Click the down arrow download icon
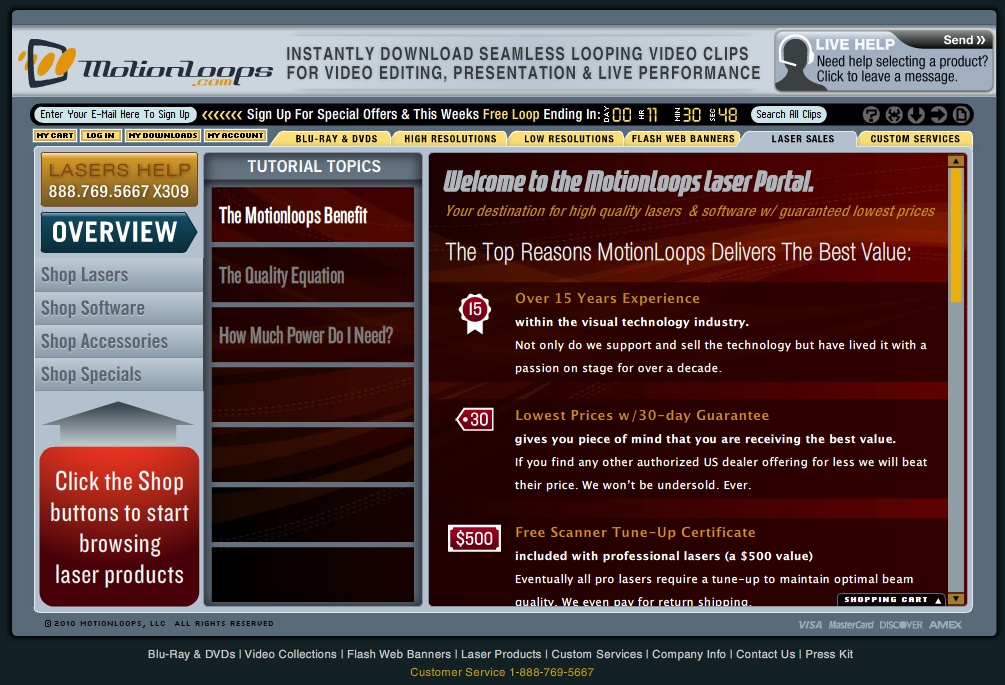 [x=916, y=115]
